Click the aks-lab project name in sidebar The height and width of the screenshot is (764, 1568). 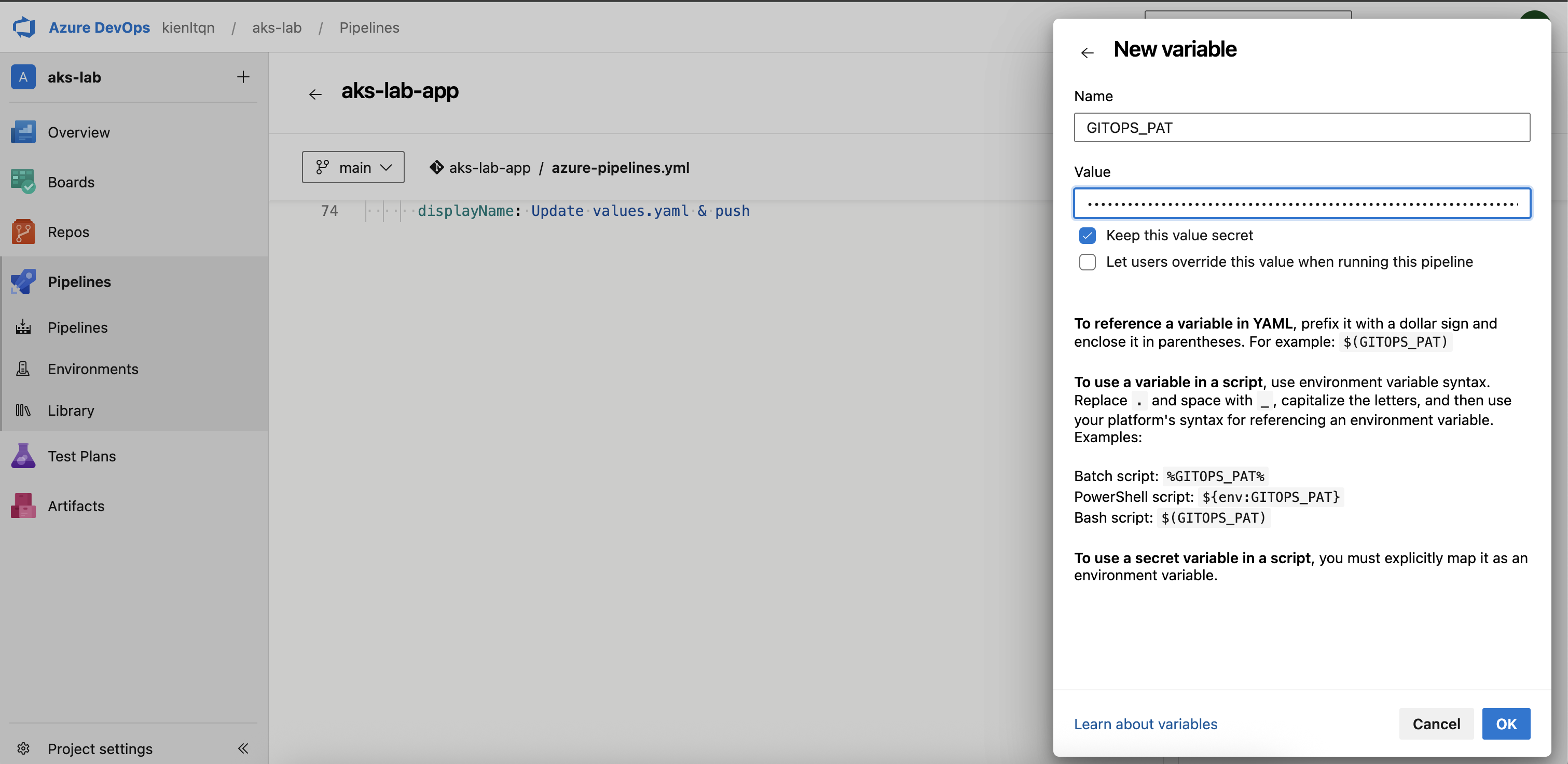click(74, 77)
